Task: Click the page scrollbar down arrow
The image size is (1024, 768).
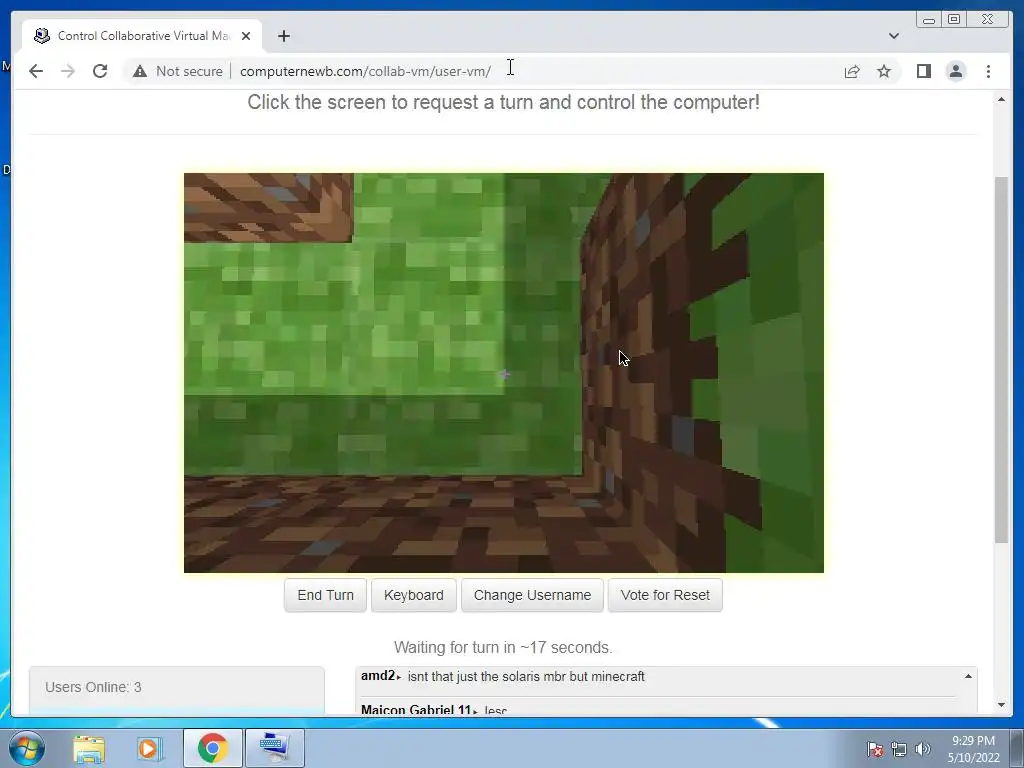Action: point(1001,705)
